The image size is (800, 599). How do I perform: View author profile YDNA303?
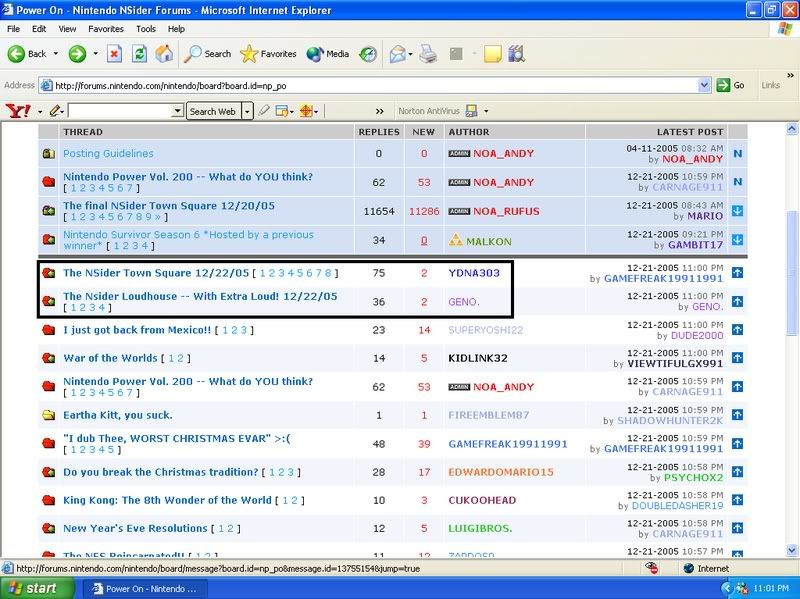click(474, 273)
